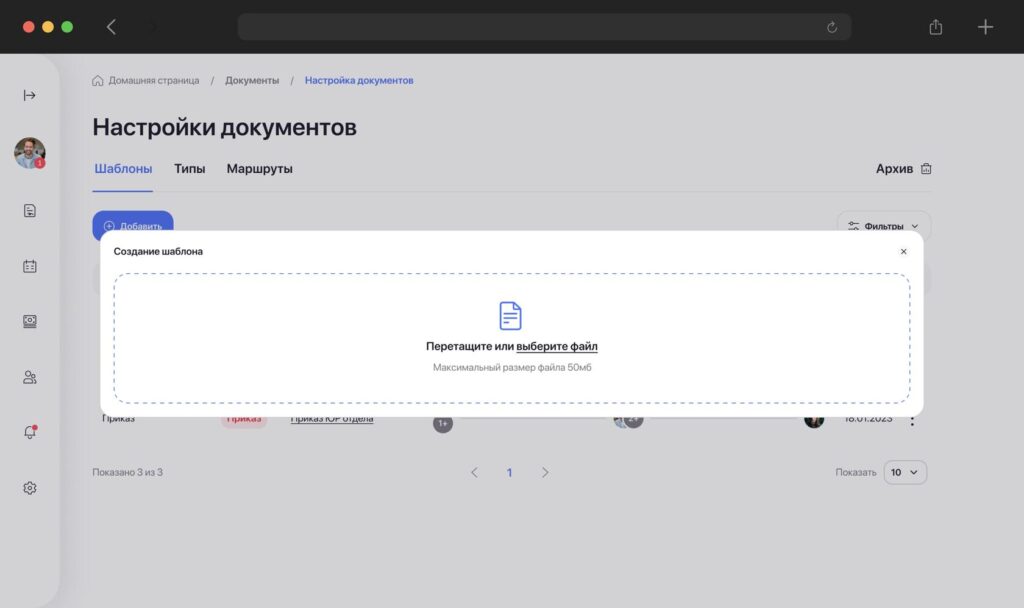Screen dimensions: 1024x608
Task: Collapse the left sidebar with the arrow icon
Action: click(x=29, y=95)
